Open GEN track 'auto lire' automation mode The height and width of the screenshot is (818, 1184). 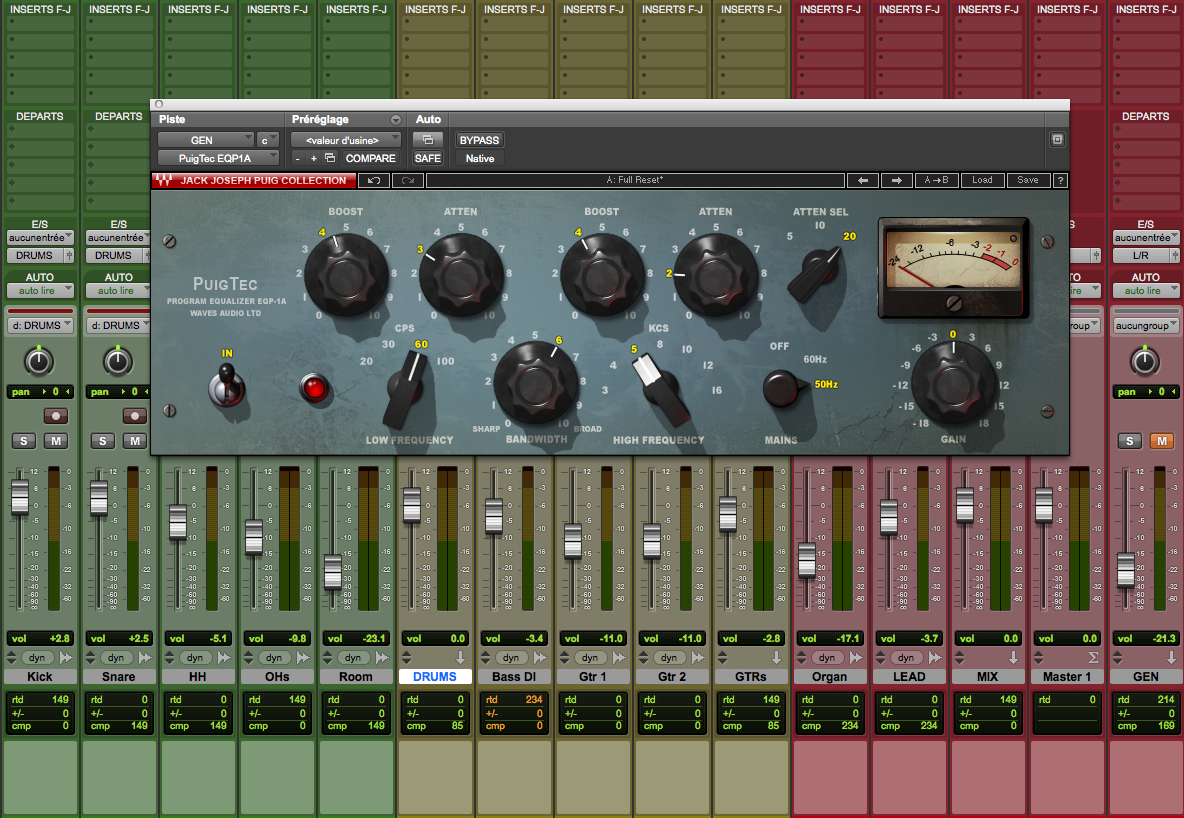click(x=1145, y=291)
